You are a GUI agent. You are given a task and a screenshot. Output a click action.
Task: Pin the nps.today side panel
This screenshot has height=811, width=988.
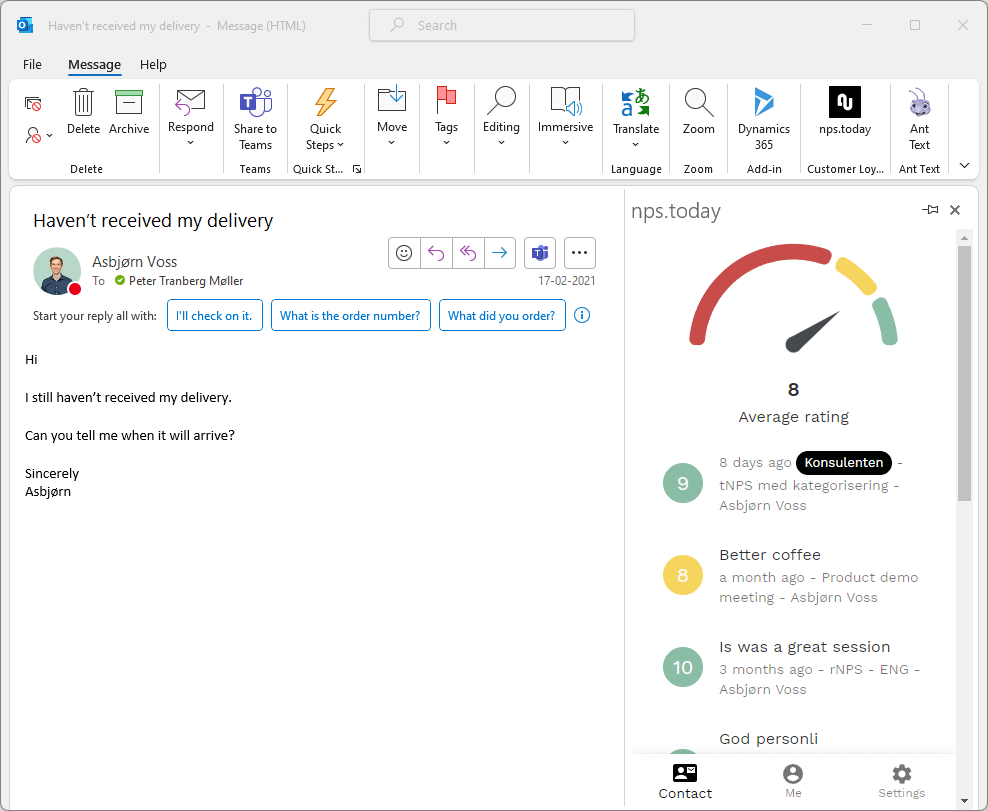(x=930, y=210)
